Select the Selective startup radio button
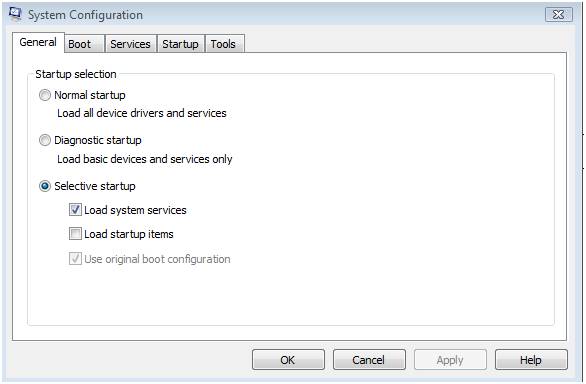This screenshot has height=384, width=586. (x=45, y=186)
